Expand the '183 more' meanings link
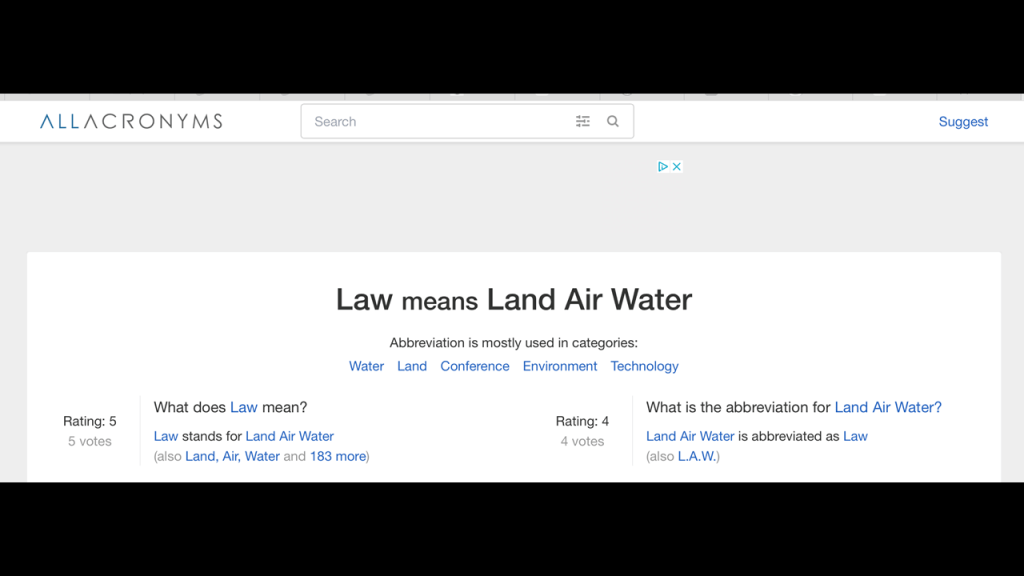Screen dimensions: 1024x576 337,456
